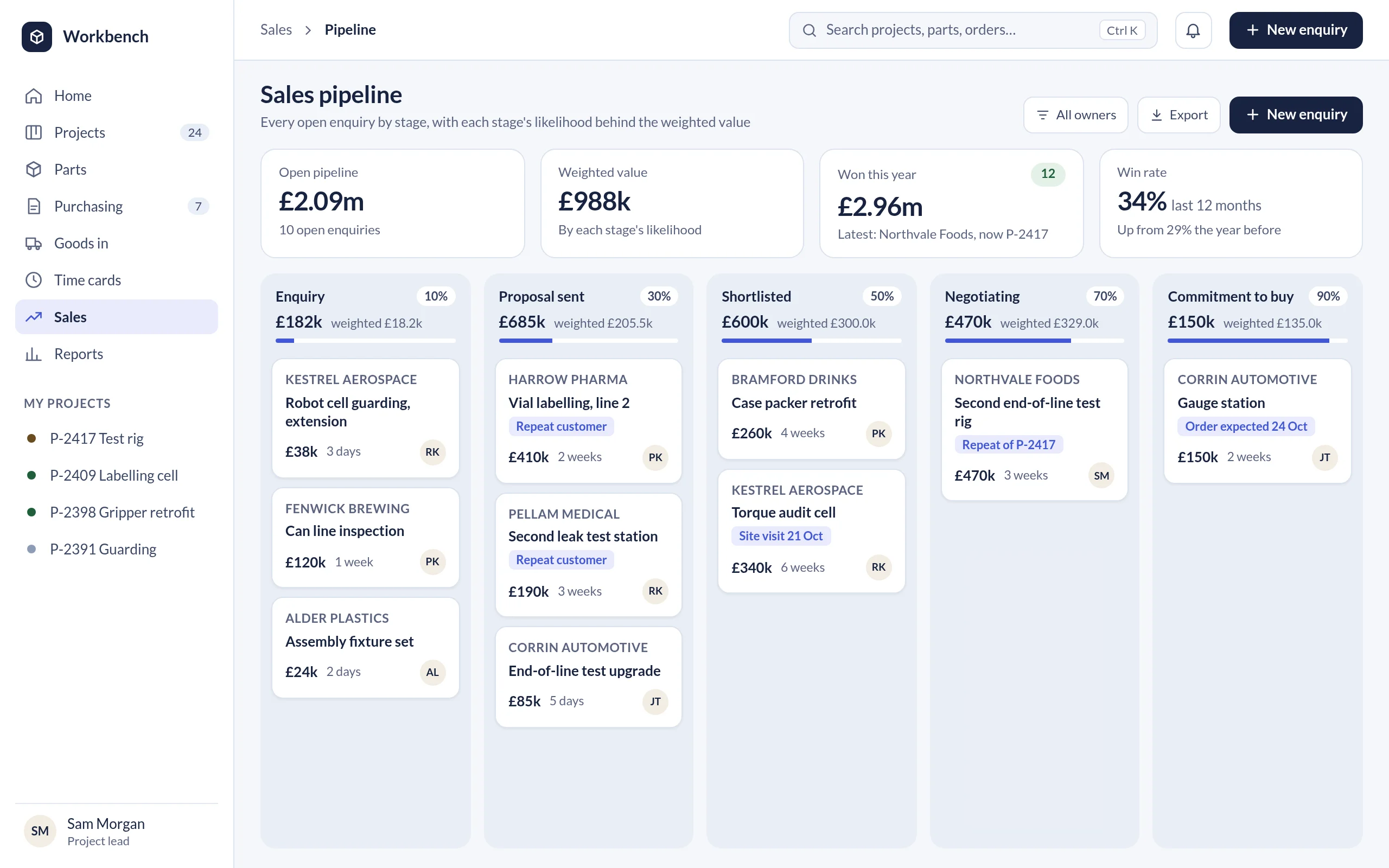The image size is (1389, 868).
Task: Click the Sales breadcrumb link
Action: coord(276,30)
